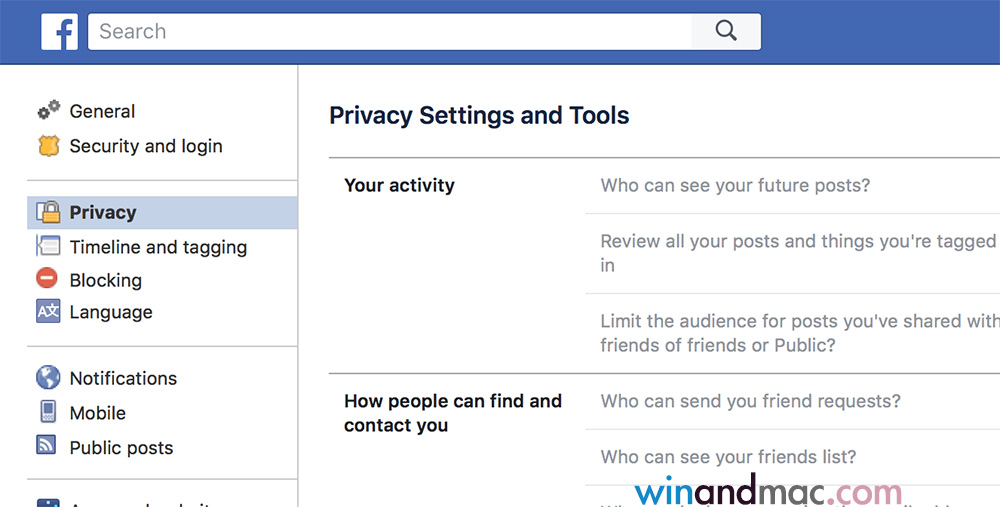Click the Mobile phone icon

pos(48,413)
